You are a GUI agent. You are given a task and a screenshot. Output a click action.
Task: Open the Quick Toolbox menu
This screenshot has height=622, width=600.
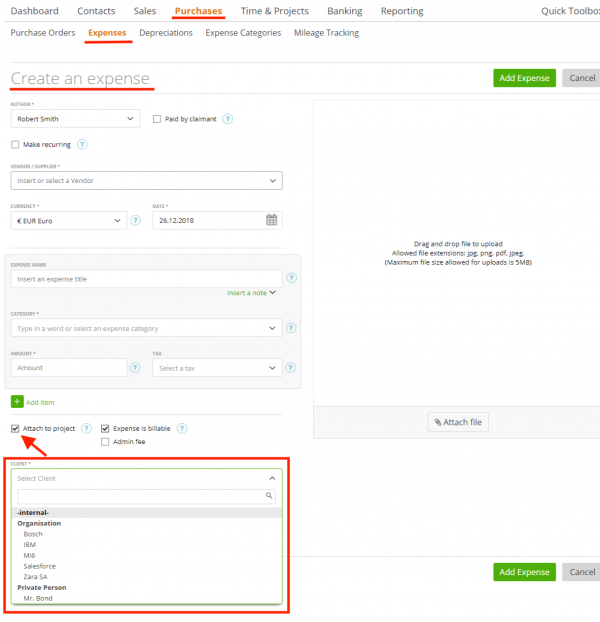(570, 11)
